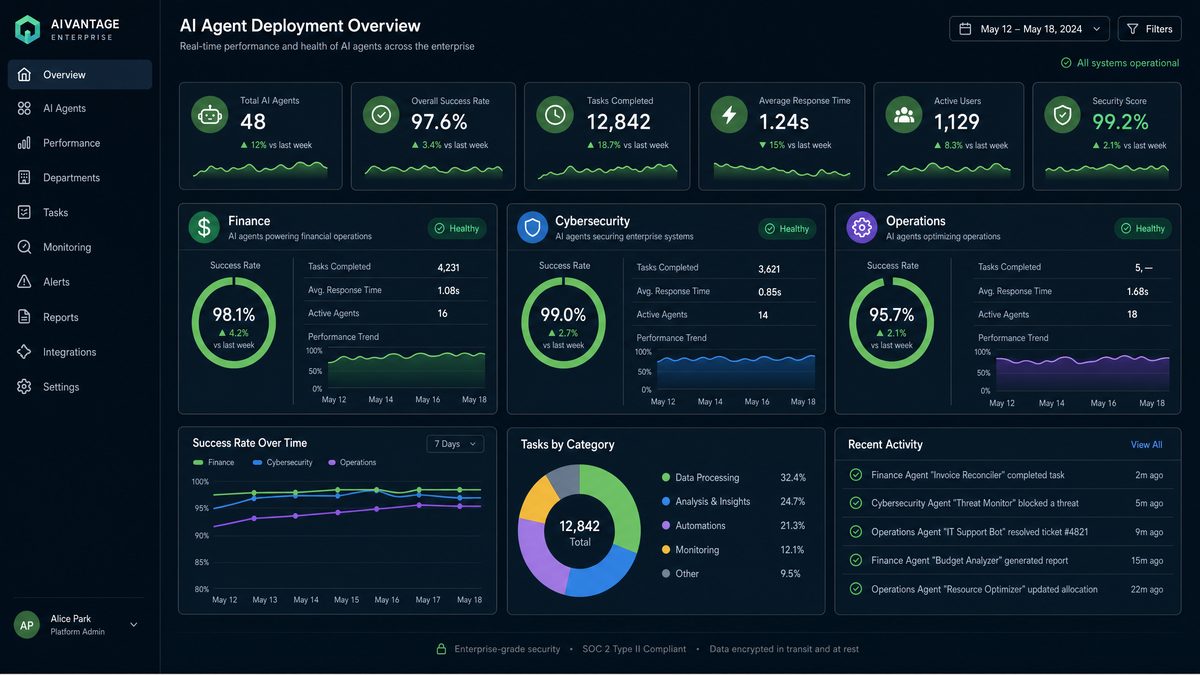
Task: Click the yellow Monitoring legend dot in Tasks by Category
Action: click(666, 550)
